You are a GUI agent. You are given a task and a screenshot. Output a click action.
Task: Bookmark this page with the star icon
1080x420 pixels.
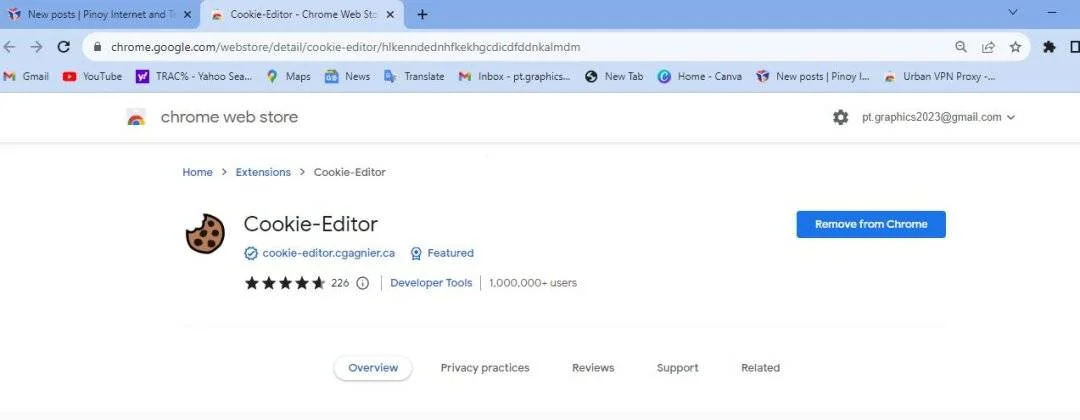(1015, 47)
